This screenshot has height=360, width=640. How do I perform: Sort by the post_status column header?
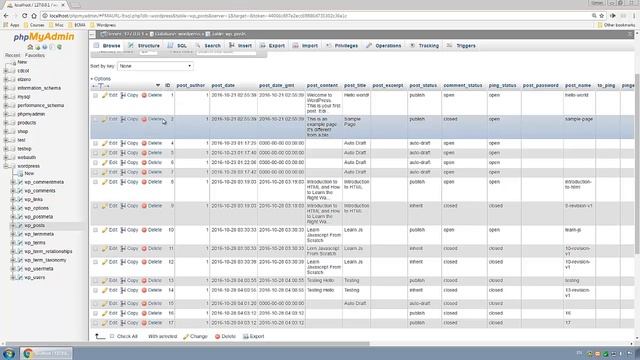(x=423, y=86)
